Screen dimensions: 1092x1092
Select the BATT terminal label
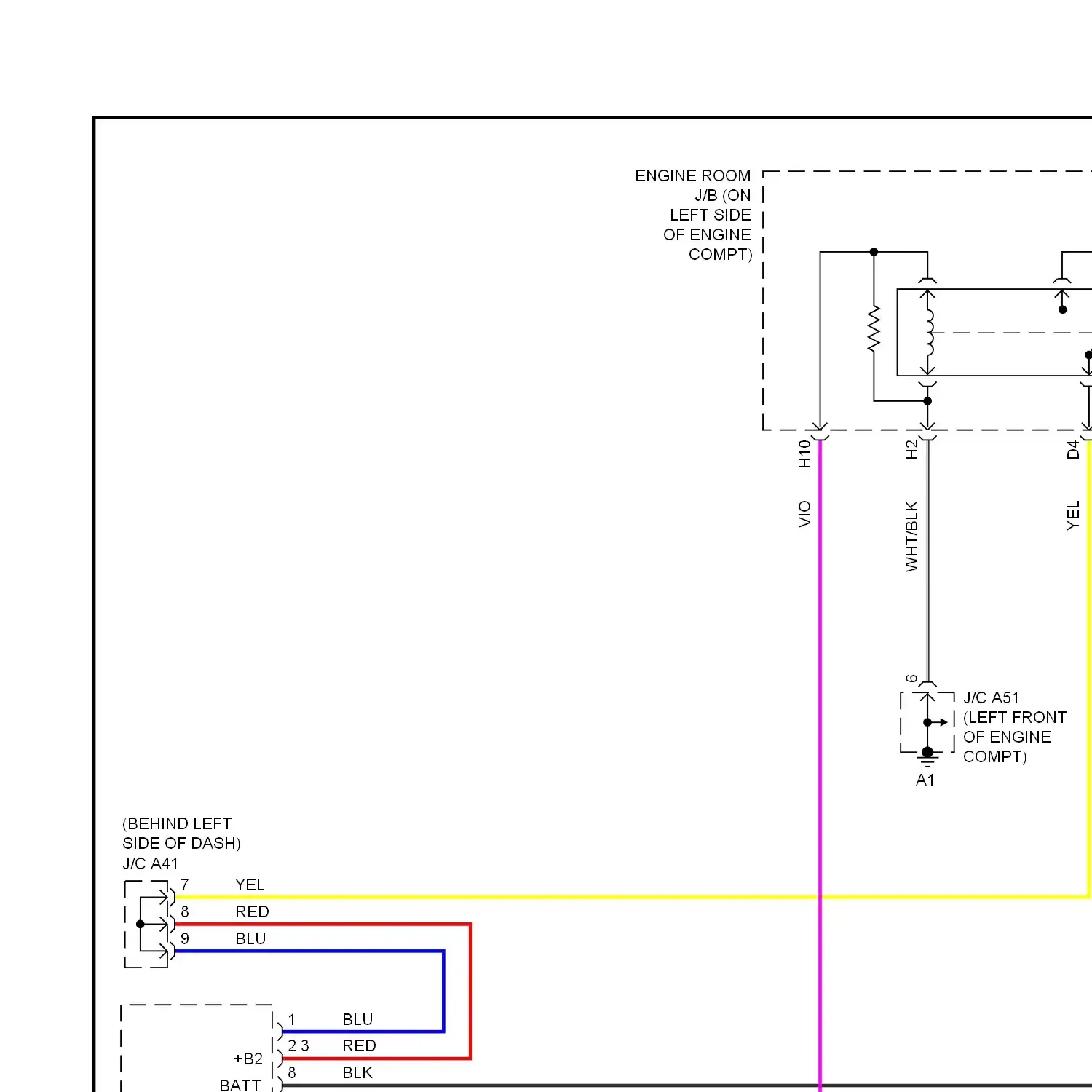click(x=240, y=1085)
